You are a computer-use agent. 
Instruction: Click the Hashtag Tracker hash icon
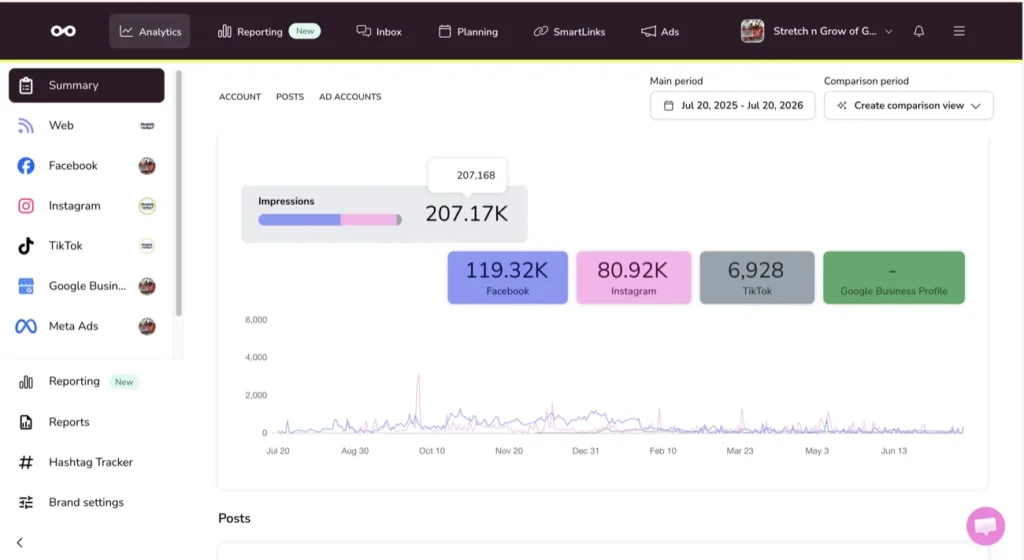[25, 462]
